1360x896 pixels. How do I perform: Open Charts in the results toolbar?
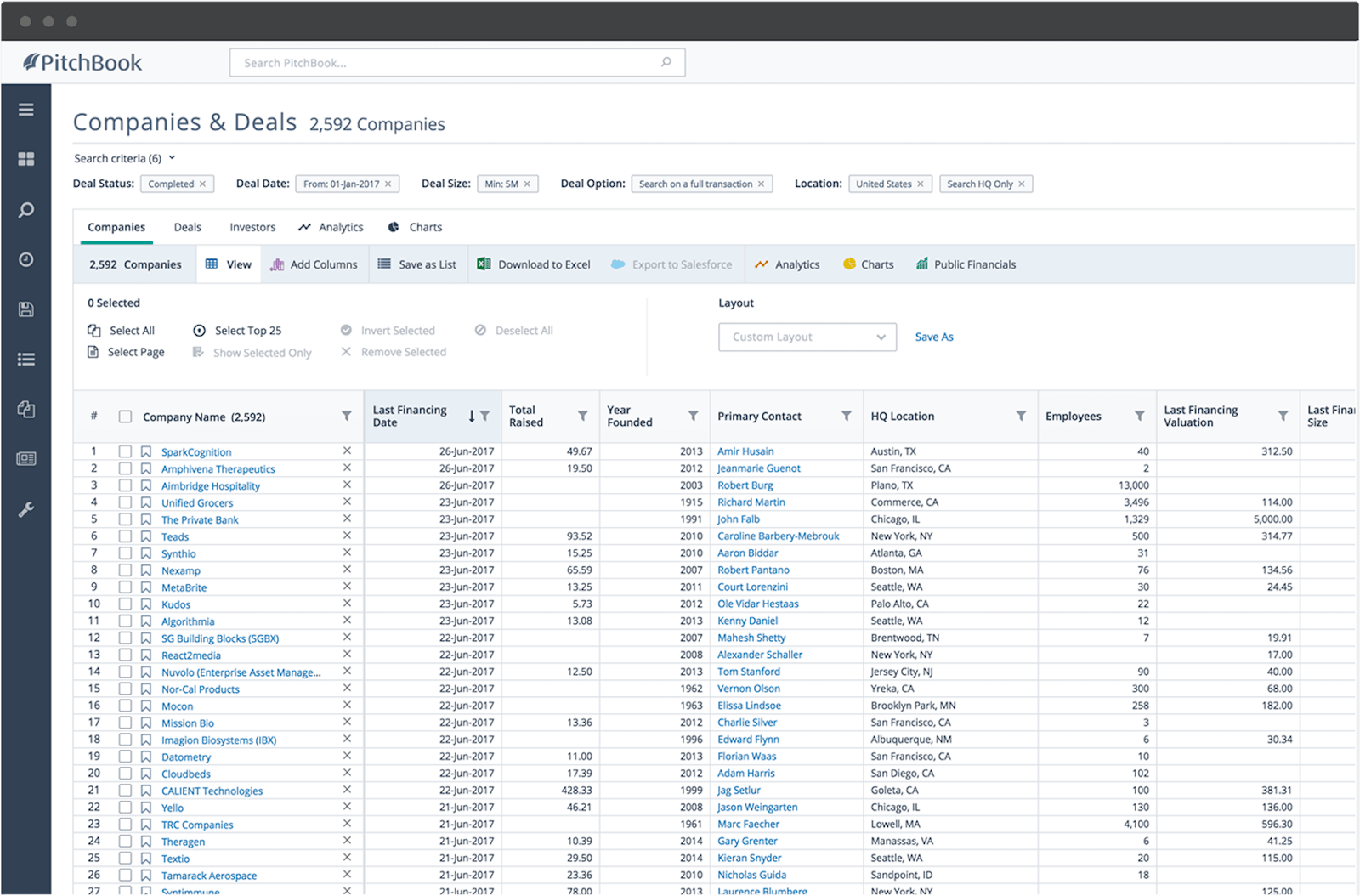click(x=868, y=264)
